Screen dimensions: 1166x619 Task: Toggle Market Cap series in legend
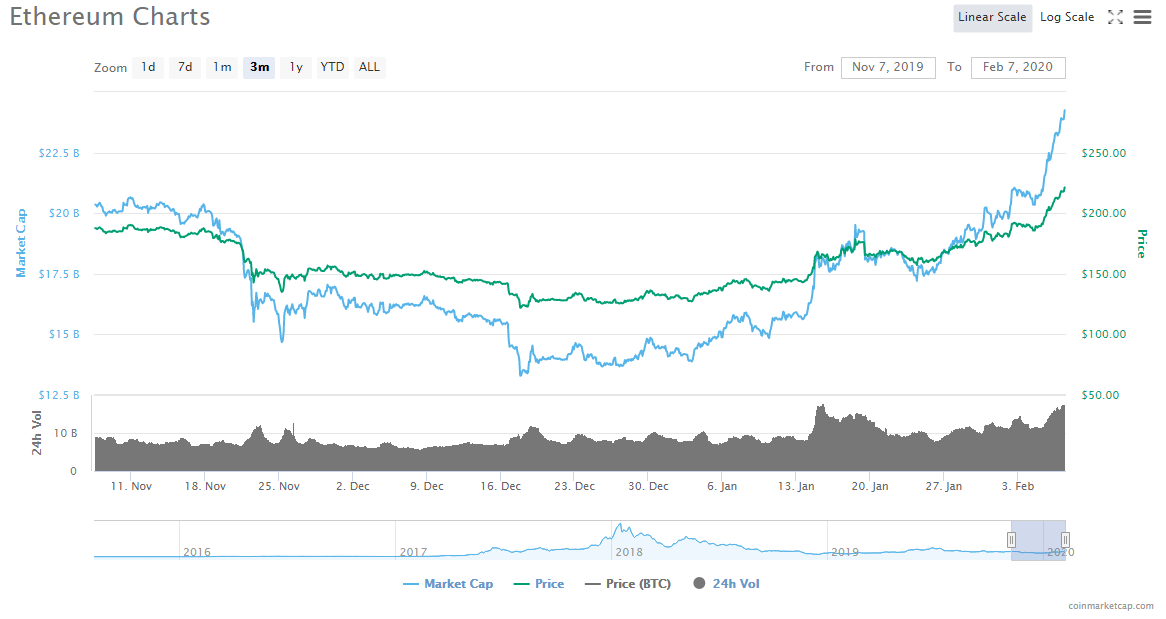(x=448, y=584)
